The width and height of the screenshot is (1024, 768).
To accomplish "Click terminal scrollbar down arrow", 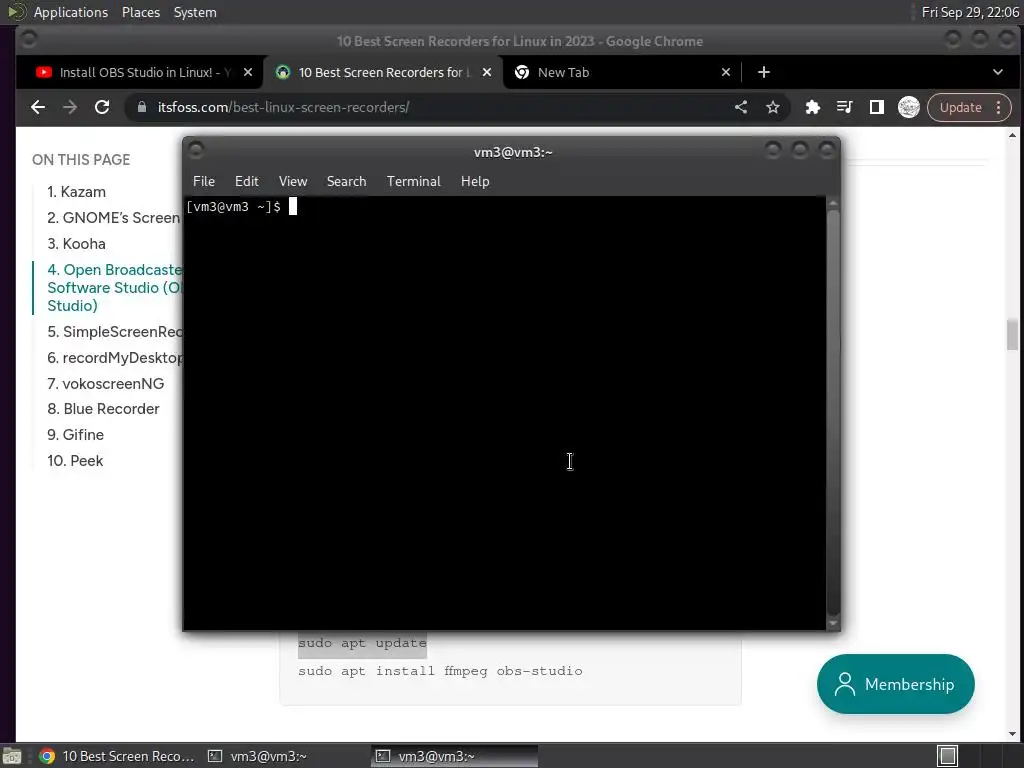I will coord(833,624).
